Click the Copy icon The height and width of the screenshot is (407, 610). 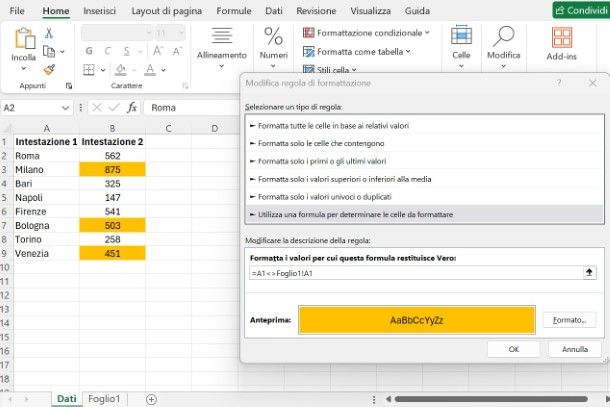(x=49, y=51)
